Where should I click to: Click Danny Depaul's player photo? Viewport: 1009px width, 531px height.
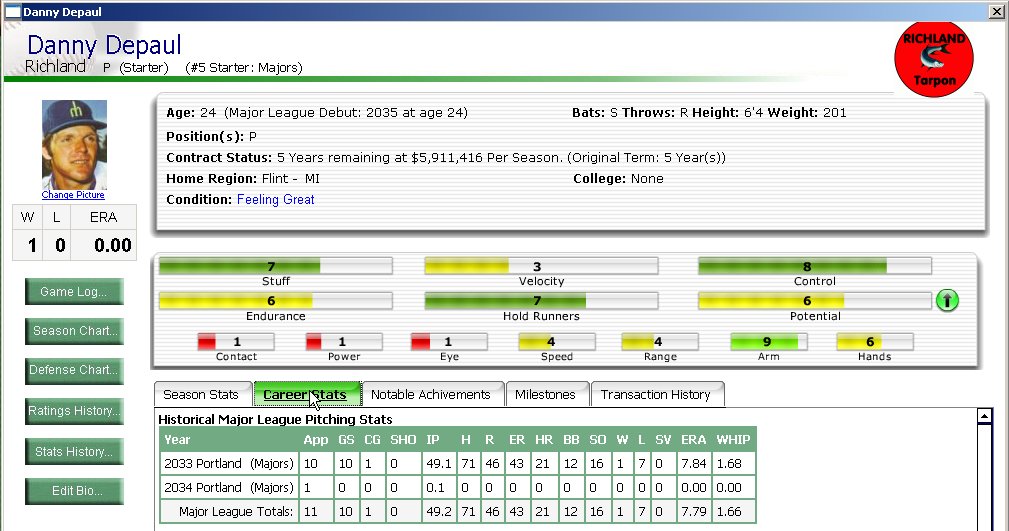tap(74, 144)
